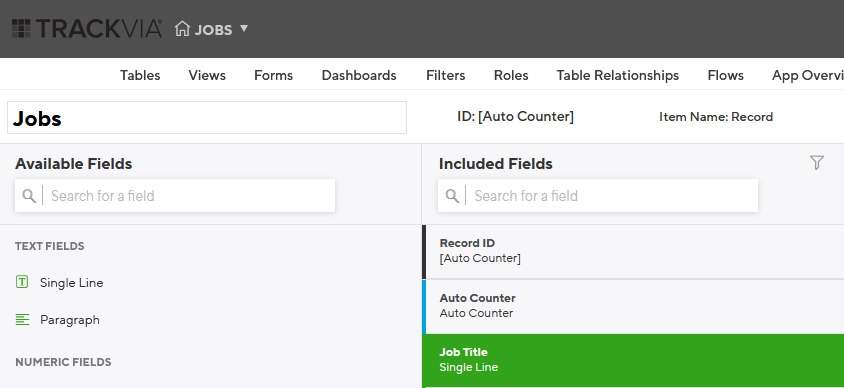This screenshot has width=844, height=388.
Task: Select the Record ID included field
Action: pos(633,251)
